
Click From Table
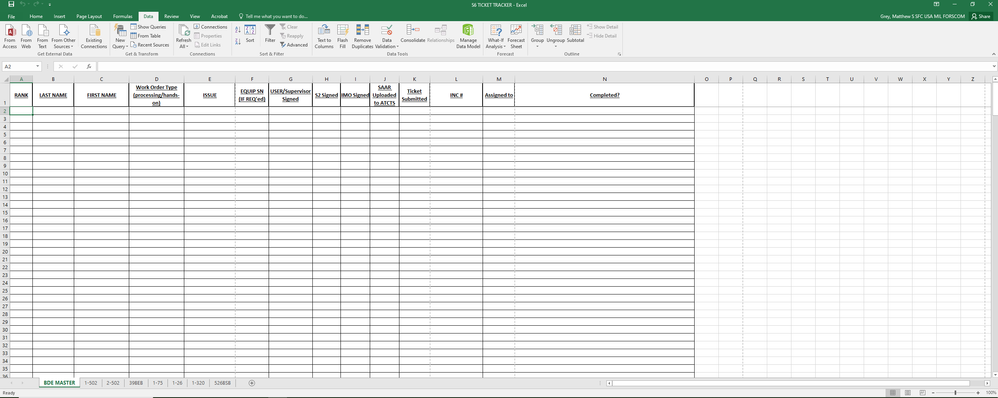(x=146, y=36)
